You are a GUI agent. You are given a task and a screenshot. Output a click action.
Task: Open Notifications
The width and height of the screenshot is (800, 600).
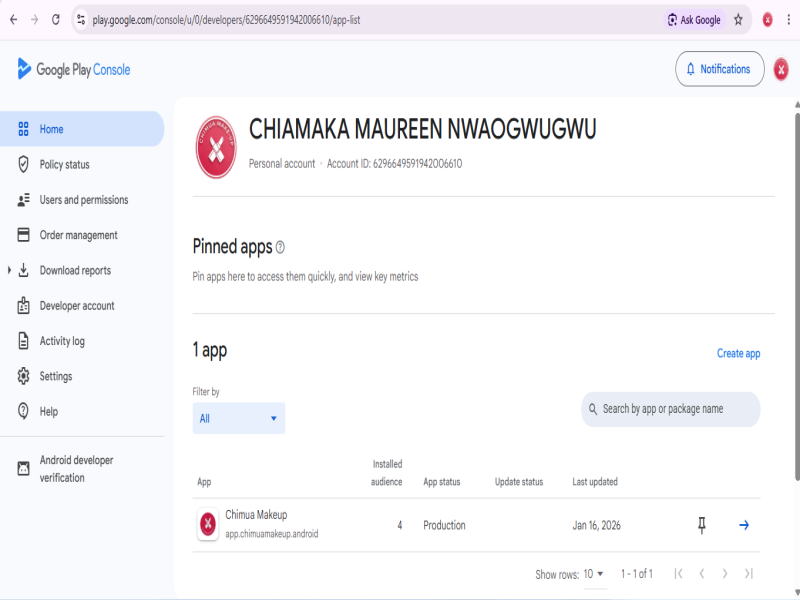[x=719, y=69]
